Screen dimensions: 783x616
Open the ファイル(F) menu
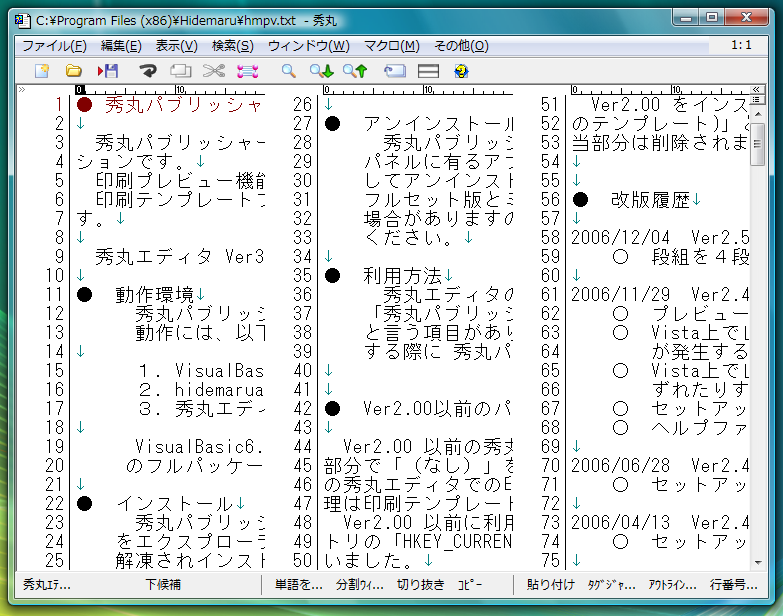click(x=54, y=46)
